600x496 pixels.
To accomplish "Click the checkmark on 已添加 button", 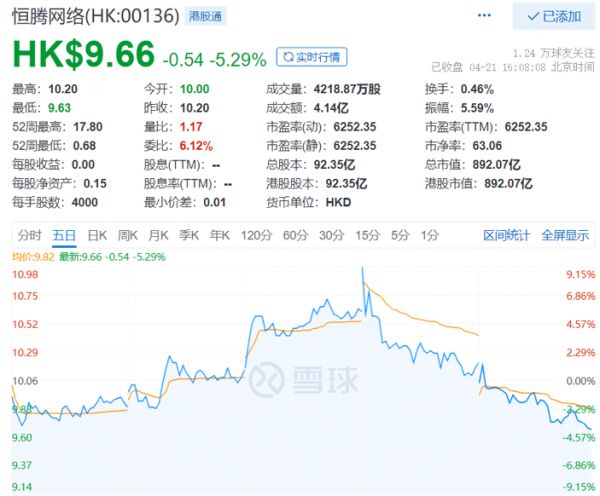I will 531,16.
